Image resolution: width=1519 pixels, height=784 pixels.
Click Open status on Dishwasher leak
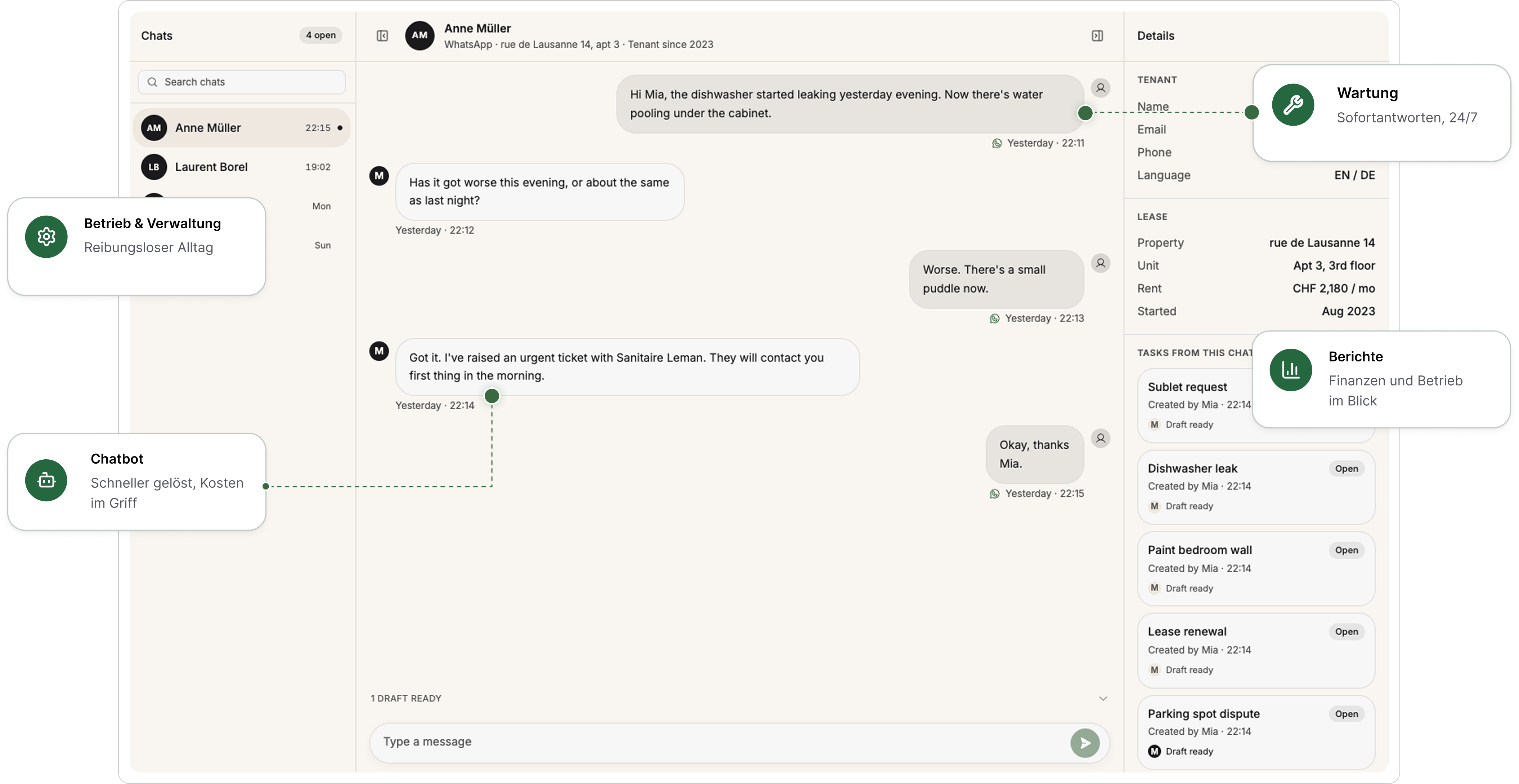(1346, 469)
